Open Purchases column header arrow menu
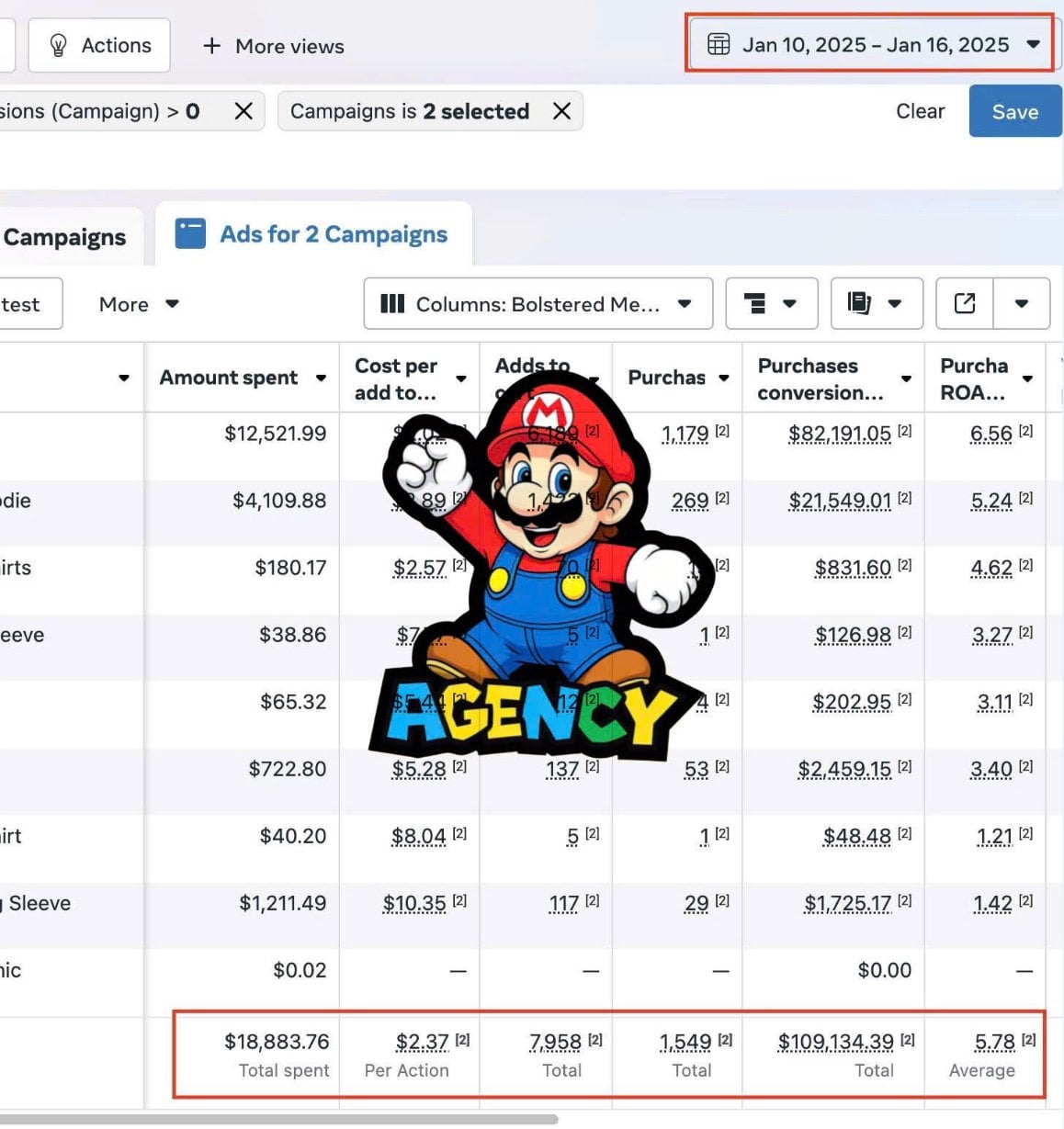 [724, 378]
